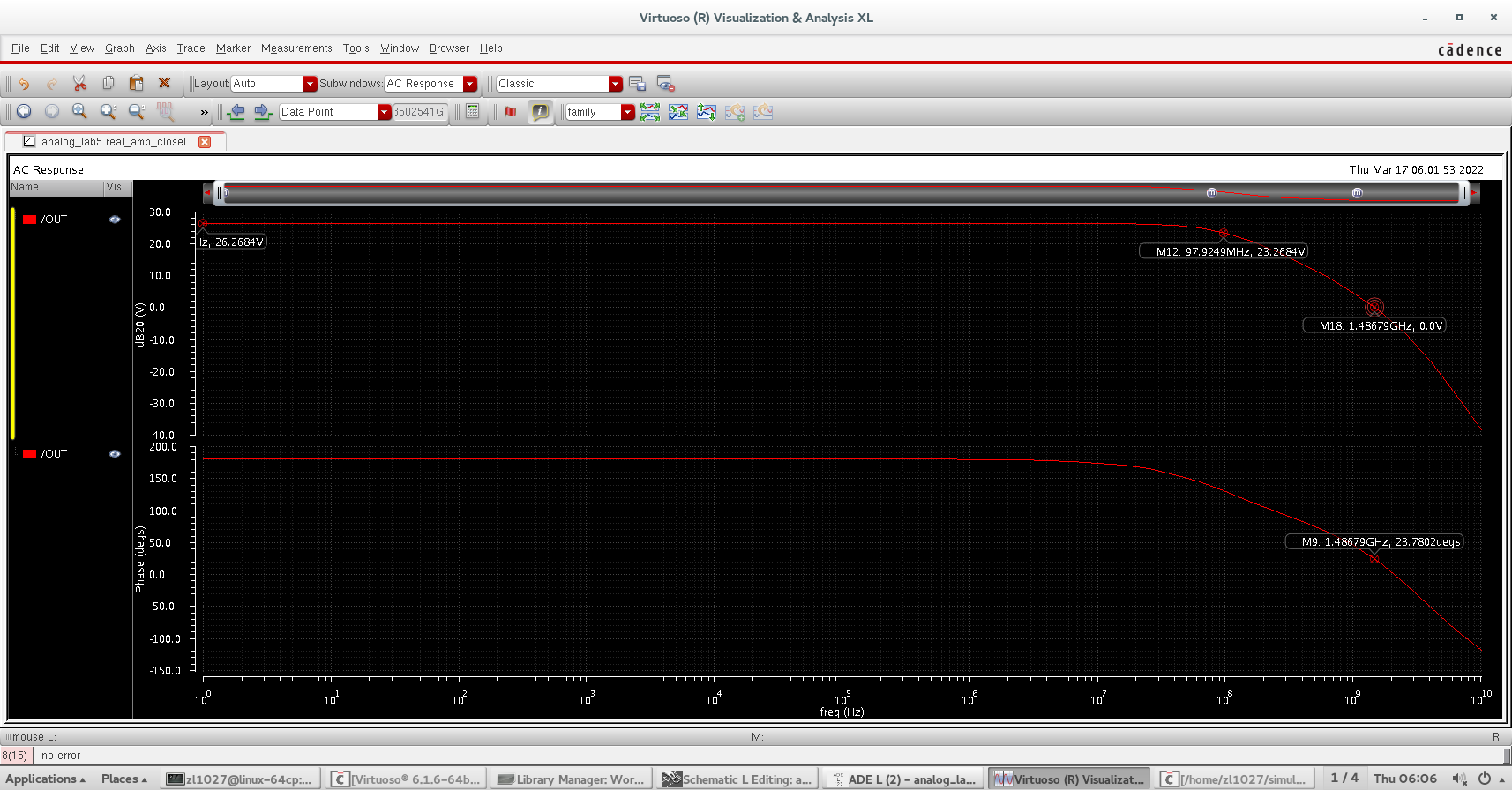
Task: Click the Zoom In magnifier icon
Action: (109, 111)
